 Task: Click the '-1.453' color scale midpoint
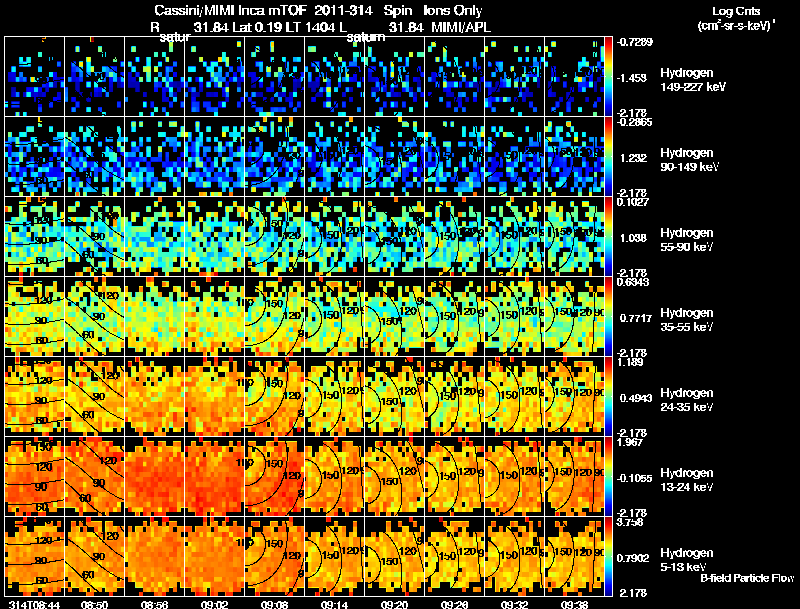(632, 78)
